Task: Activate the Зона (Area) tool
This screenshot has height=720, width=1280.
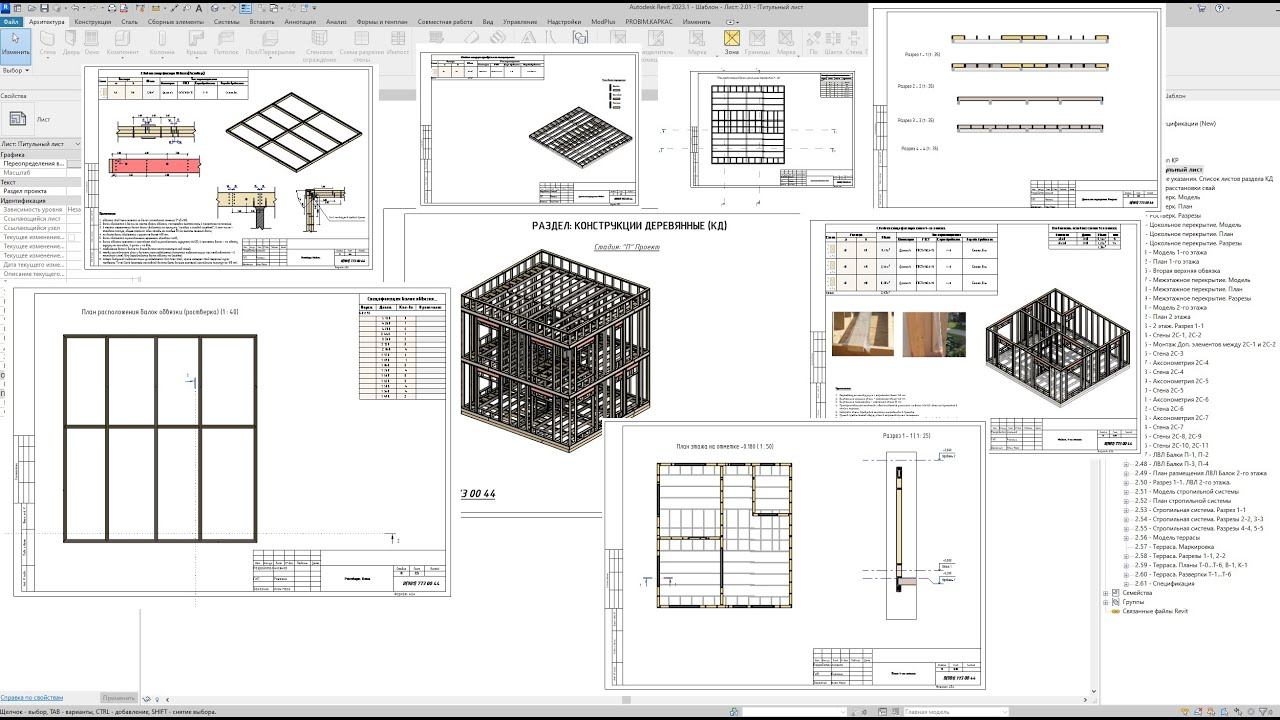Action: (x=732, y=42)
